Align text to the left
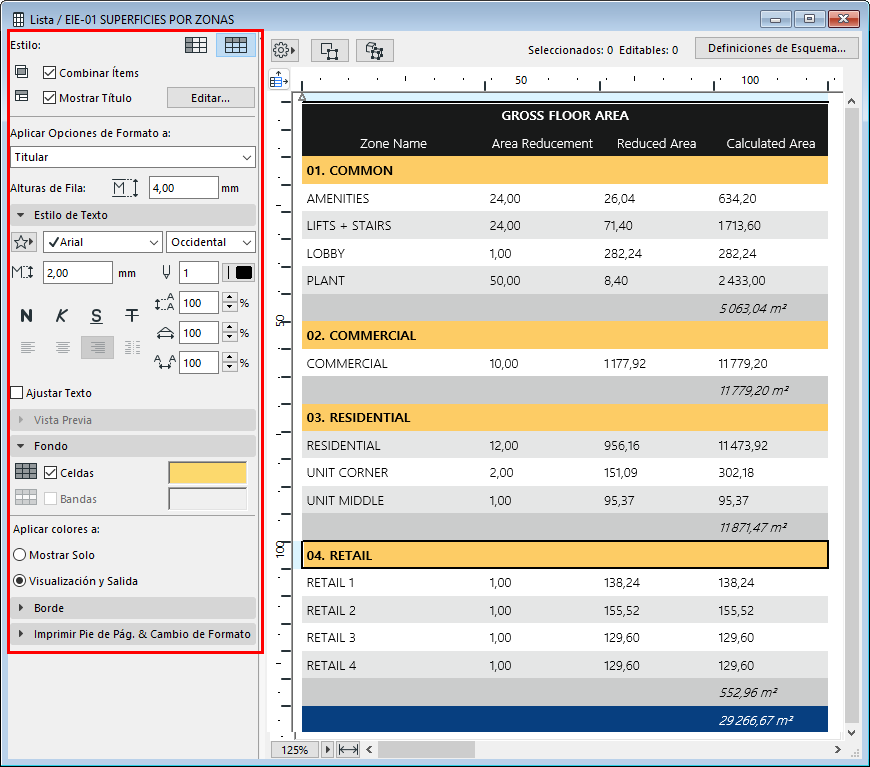The width and height of the screenshot is (870, 767). pos(27,347)
